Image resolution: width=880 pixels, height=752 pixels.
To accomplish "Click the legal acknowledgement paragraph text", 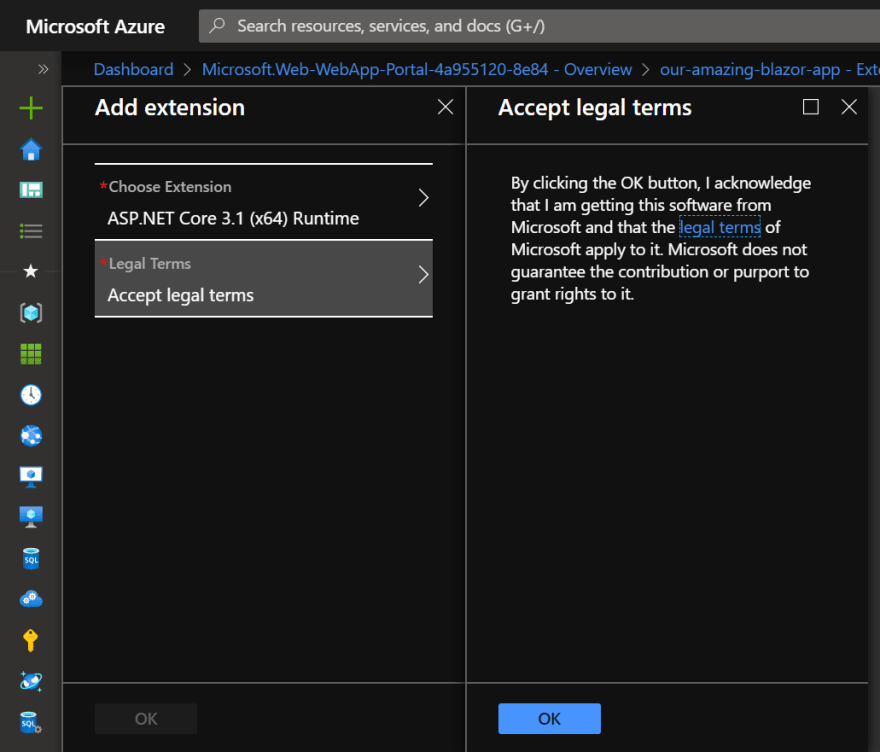I will pos(661,238).
